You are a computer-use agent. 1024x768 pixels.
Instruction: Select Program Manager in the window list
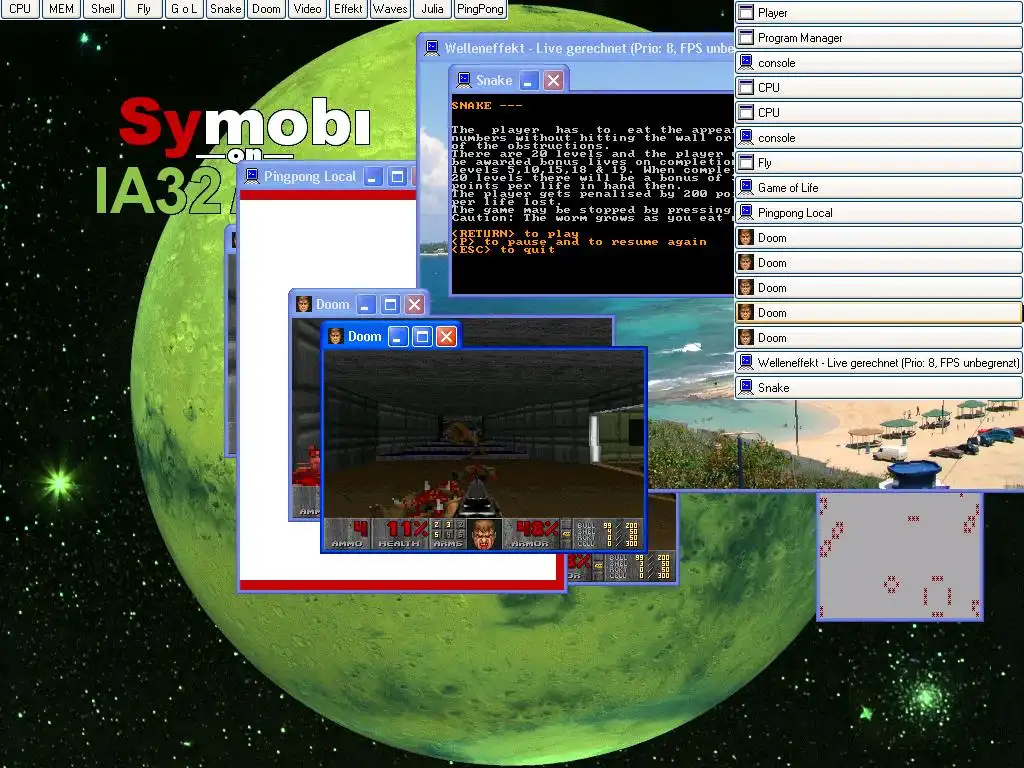[878, 38]
